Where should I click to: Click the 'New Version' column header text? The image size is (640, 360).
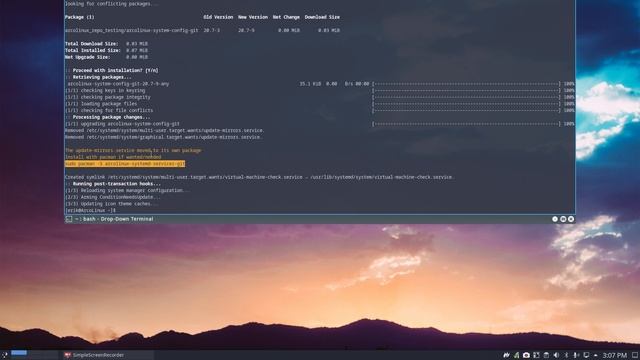253,17
